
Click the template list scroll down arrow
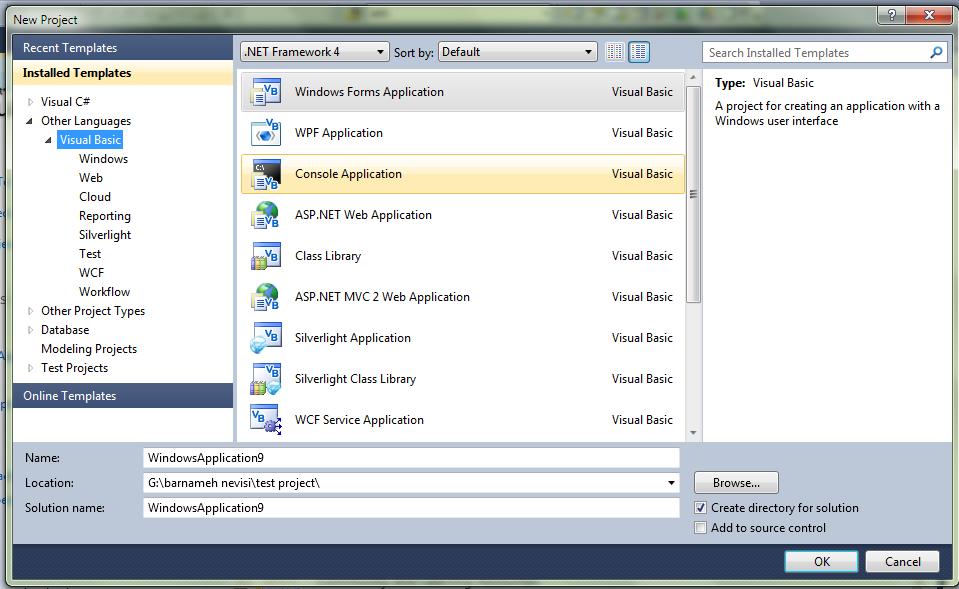[x=693, y=433]
